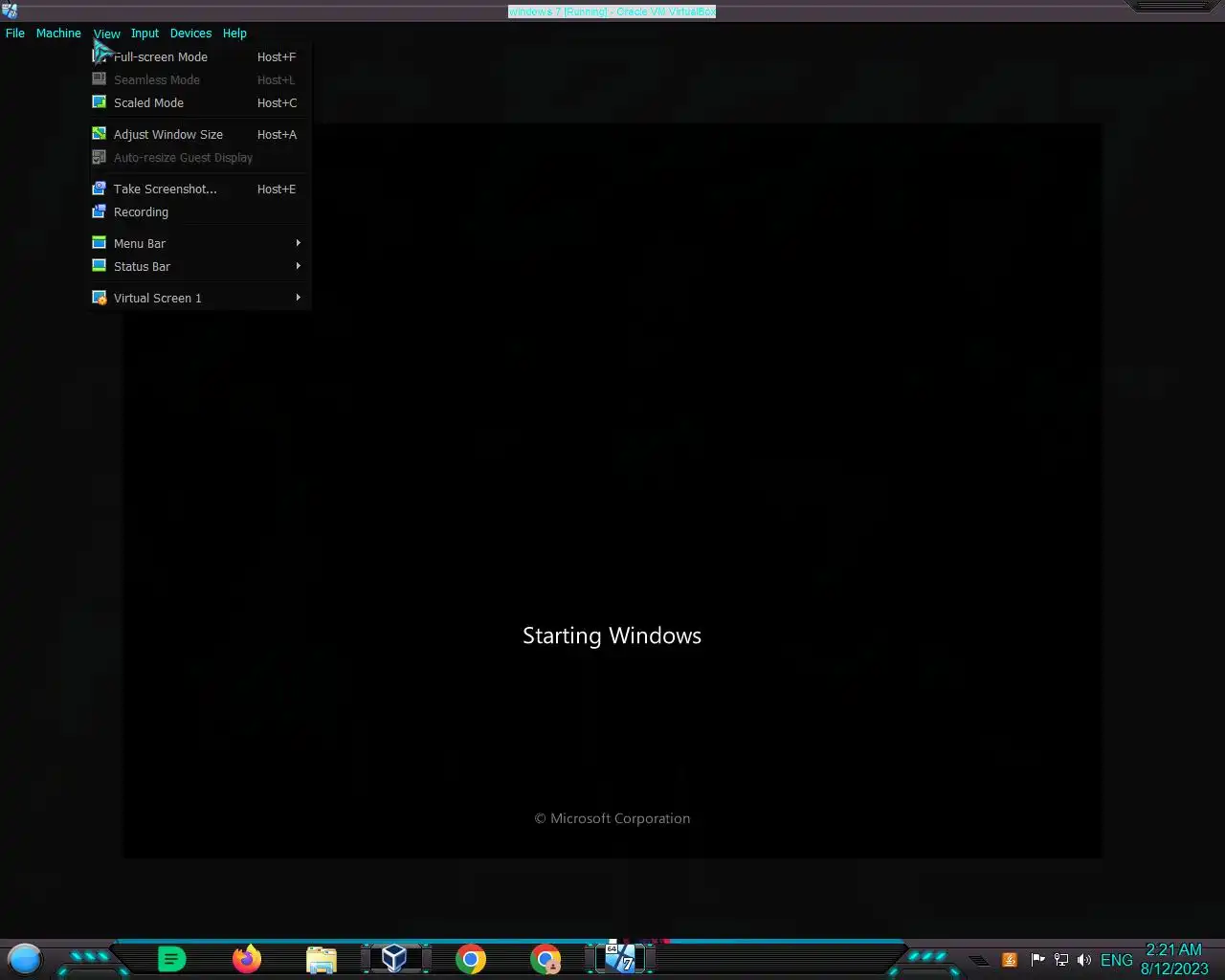Screen dimensions: 1225x980
Task: Select Adjust Window Size entry
Action: (200, 134)
